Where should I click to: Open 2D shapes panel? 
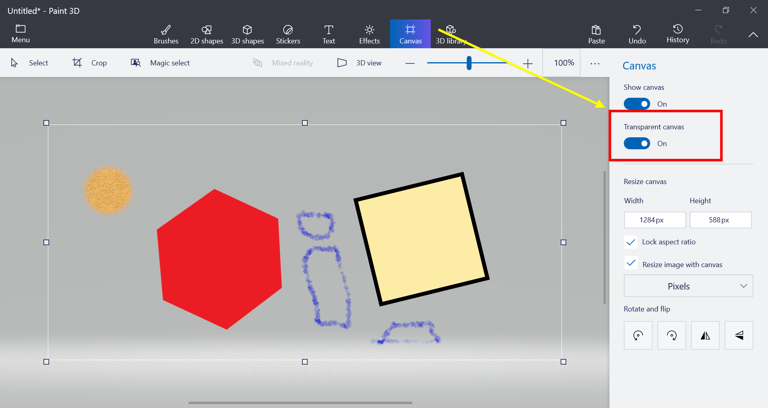click(x=206, y=34)
